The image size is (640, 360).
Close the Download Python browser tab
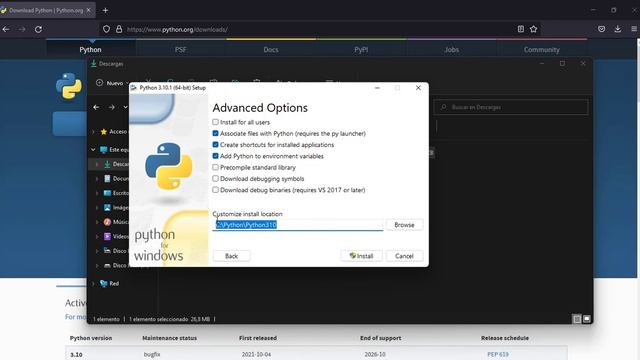pyautogui.click(x=89, y=10)
